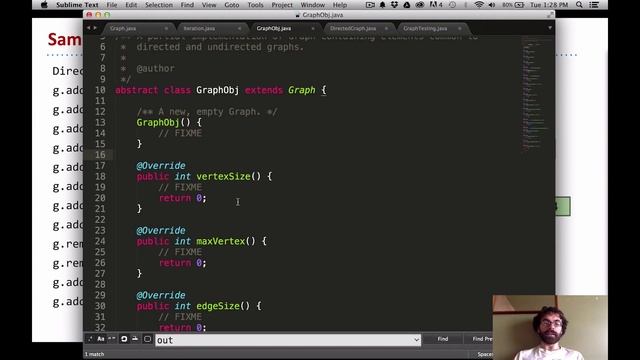Open find history dropdown arrow
Viewport: 640px width, 360px height.
[416, 340]
